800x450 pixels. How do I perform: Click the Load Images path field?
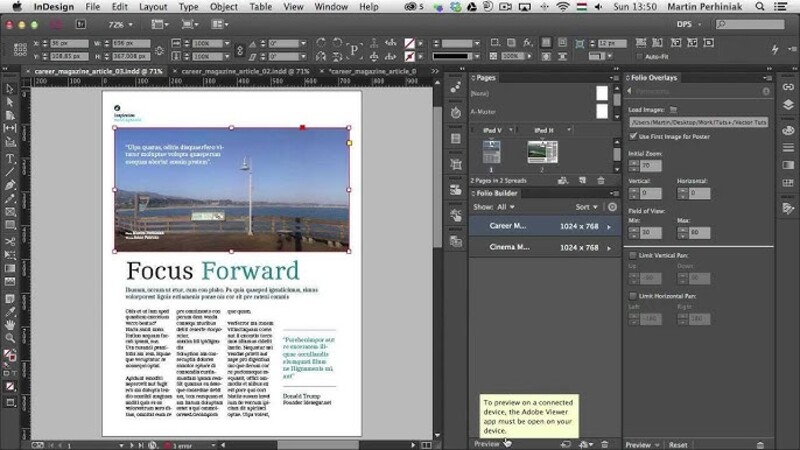698,122
